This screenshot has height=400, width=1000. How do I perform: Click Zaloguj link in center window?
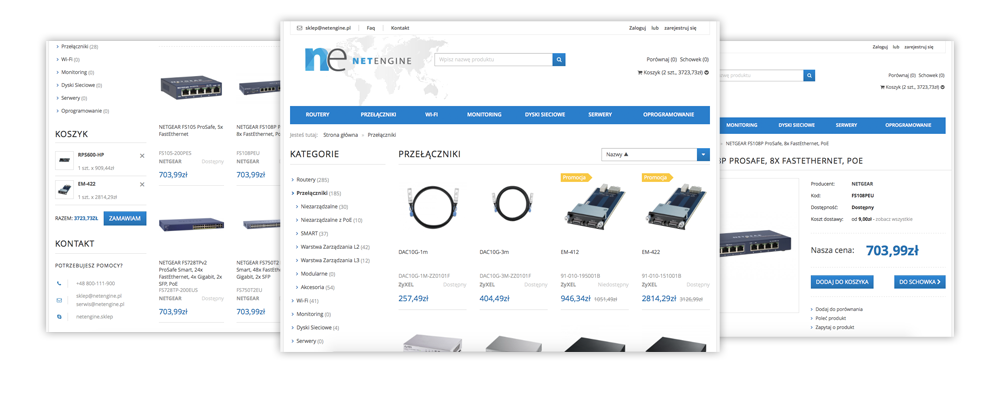pyautogui.click(x=638, y=28)
